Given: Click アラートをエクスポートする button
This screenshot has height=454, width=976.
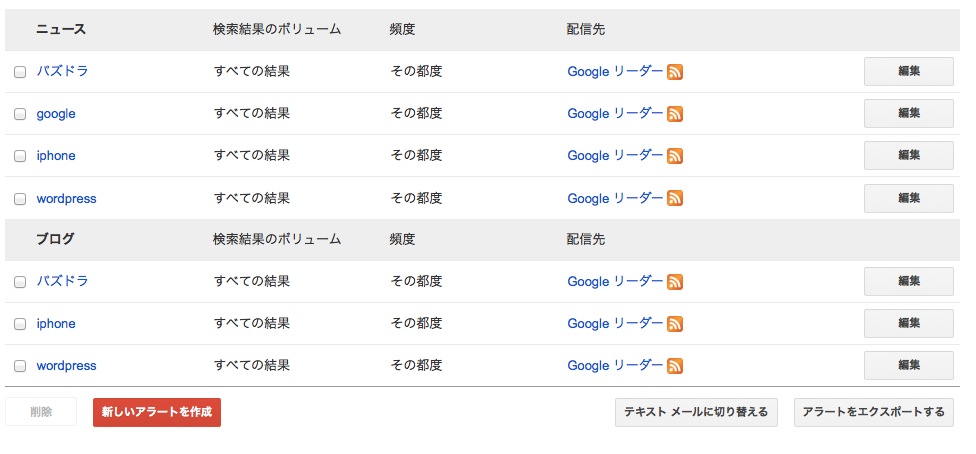Looking at the screenshot, I should pyautogui.click(x=873, y=412).
